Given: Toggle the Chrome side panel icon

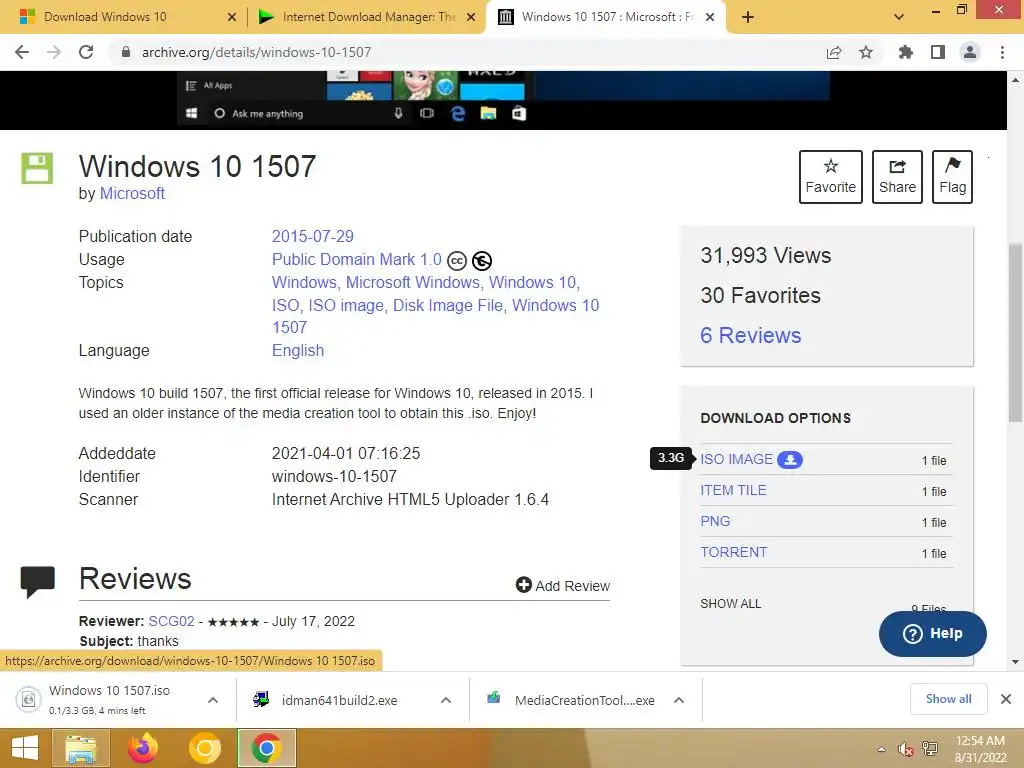Looking at the screenshot, I should click(x=938, y=52).
